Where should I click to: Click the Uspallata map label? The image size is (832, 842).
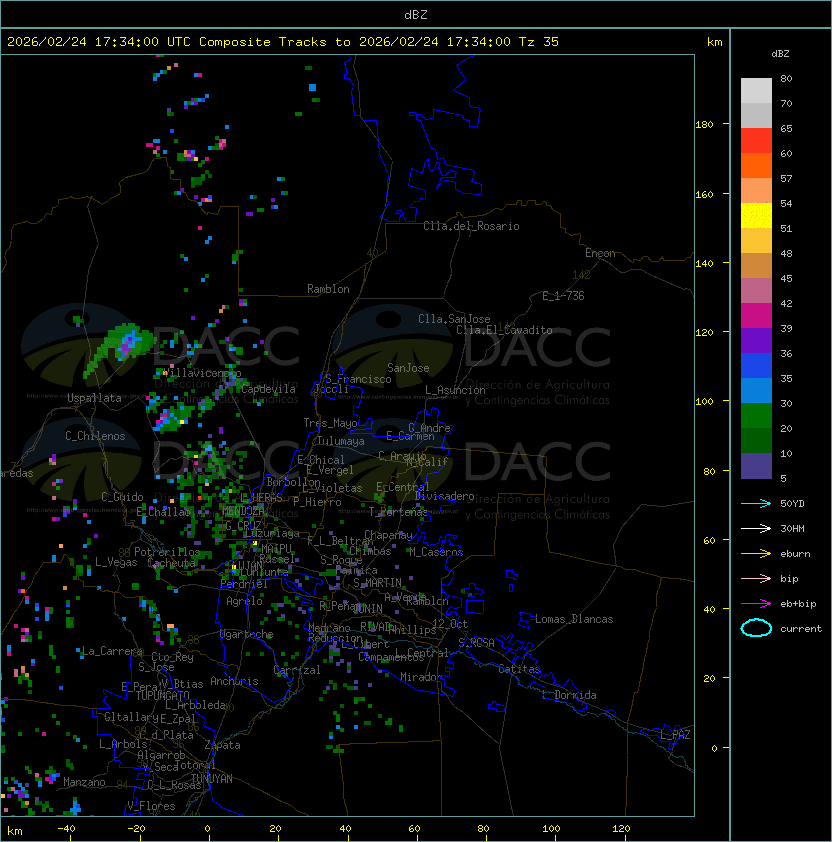coord(94,398)
